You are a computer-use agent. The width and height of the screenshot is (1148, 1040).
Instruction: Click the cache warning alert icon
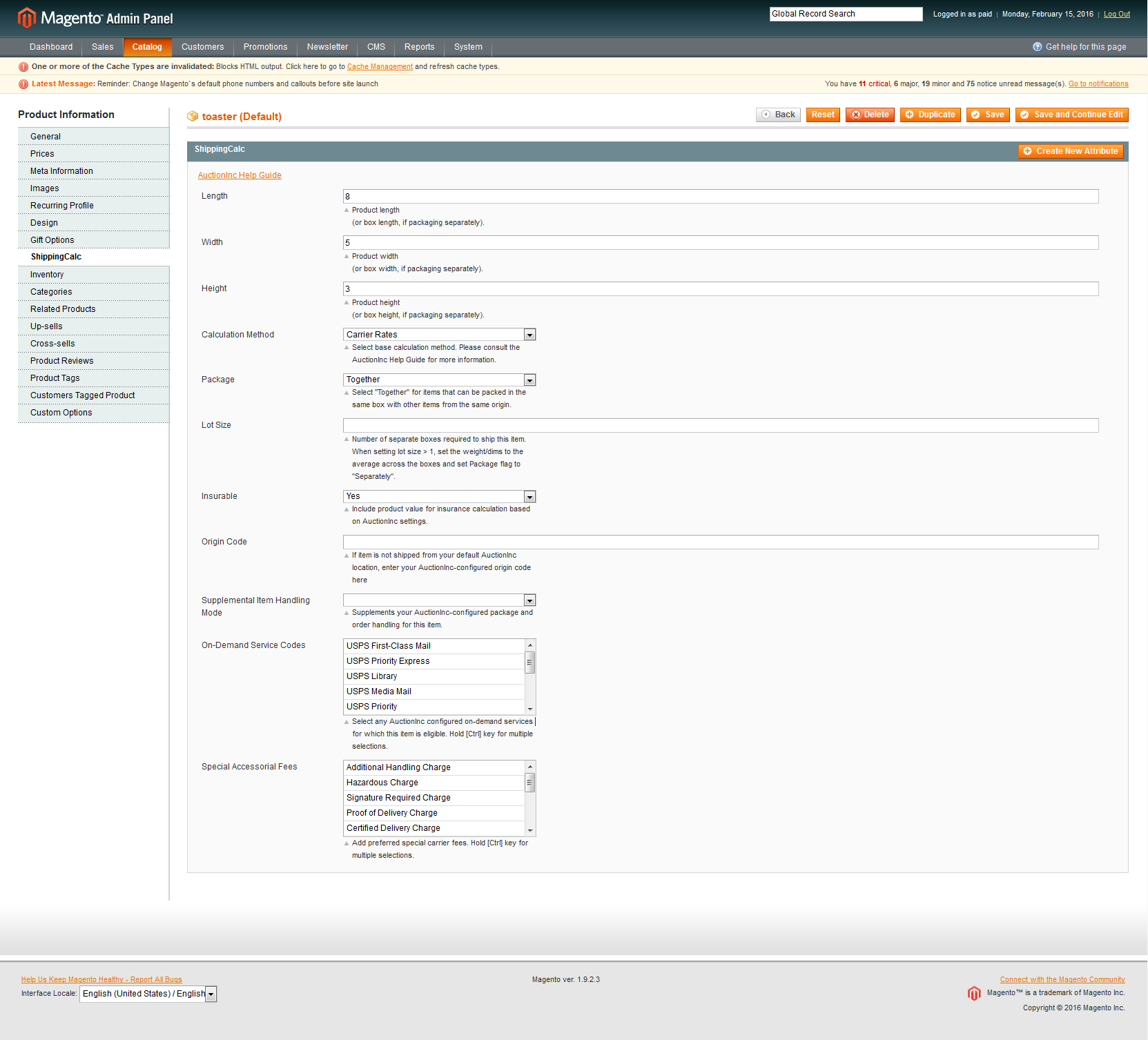tap(23, 67)
